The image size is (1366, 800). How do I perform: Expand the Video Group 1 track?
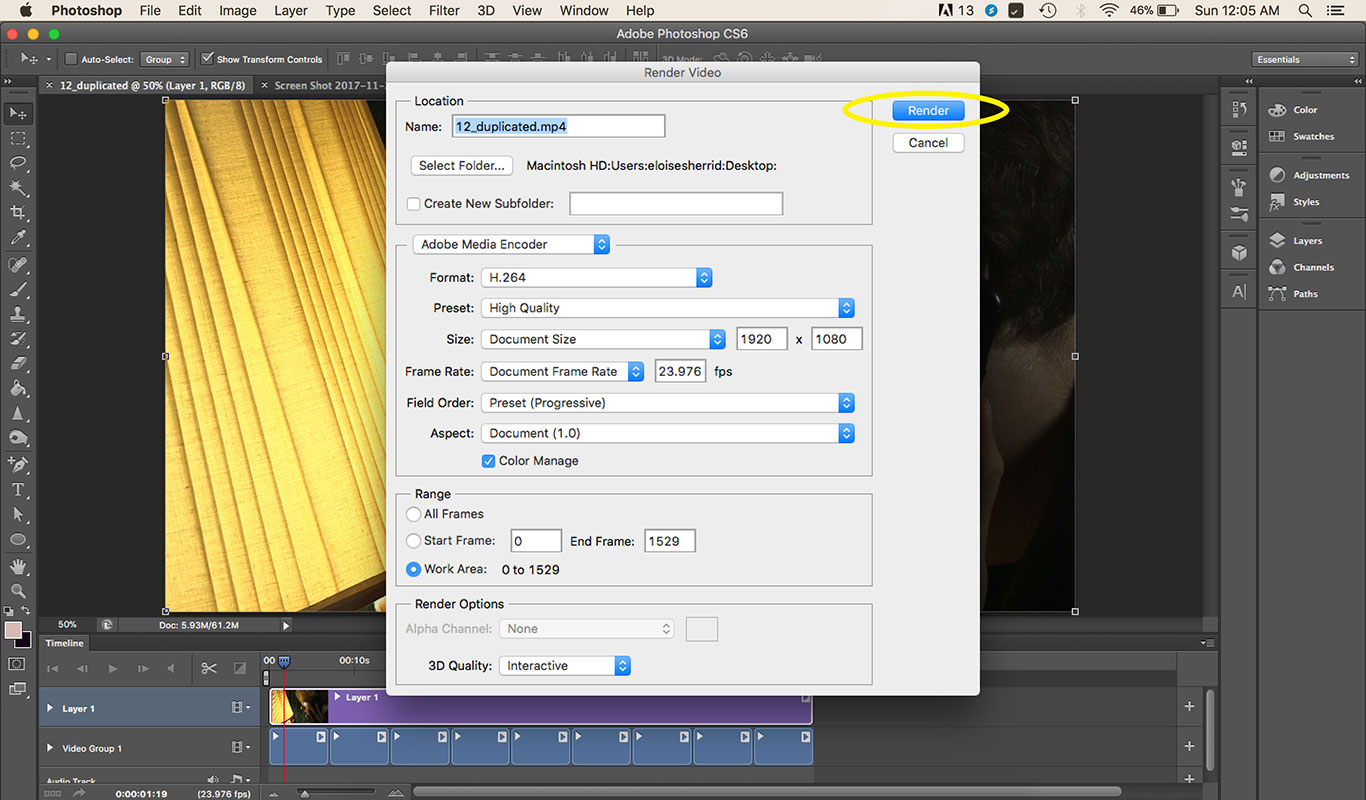(x=50, y=748)
